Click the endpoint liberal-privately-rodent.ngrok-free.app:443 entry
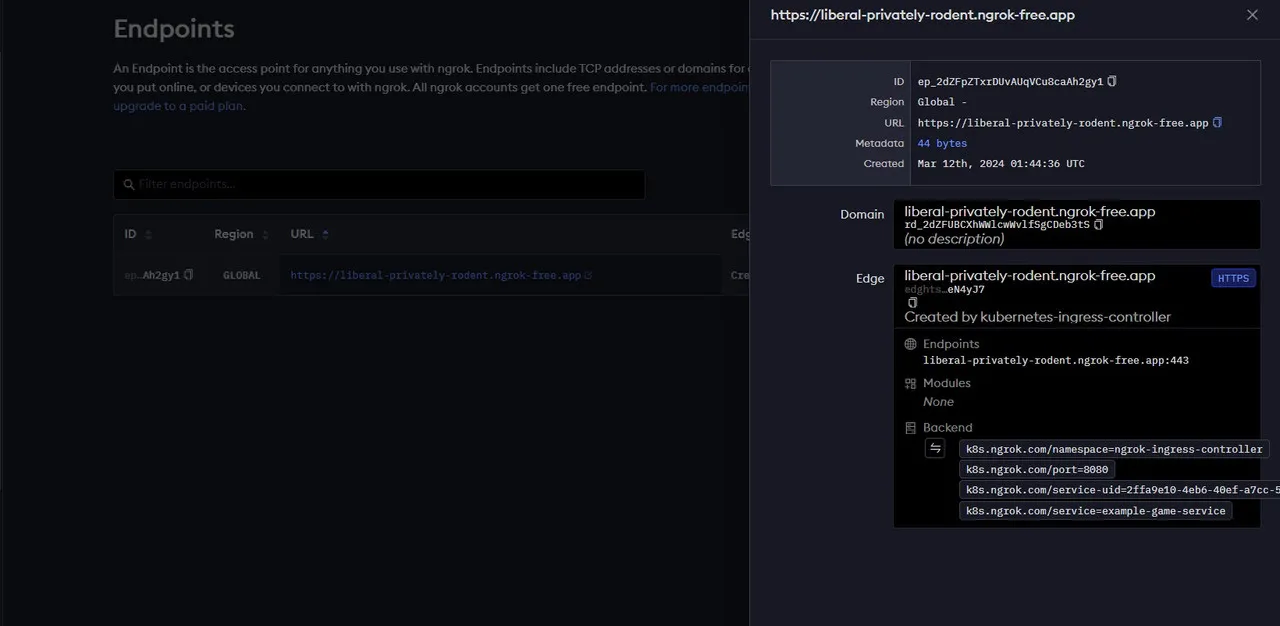Screen dimensions: 1280x626 (x=1056, y=360)
